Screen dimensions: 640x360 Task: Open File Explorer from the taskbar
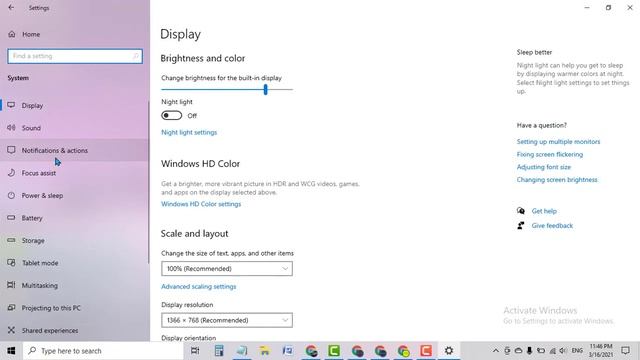(x=264, y=351)
